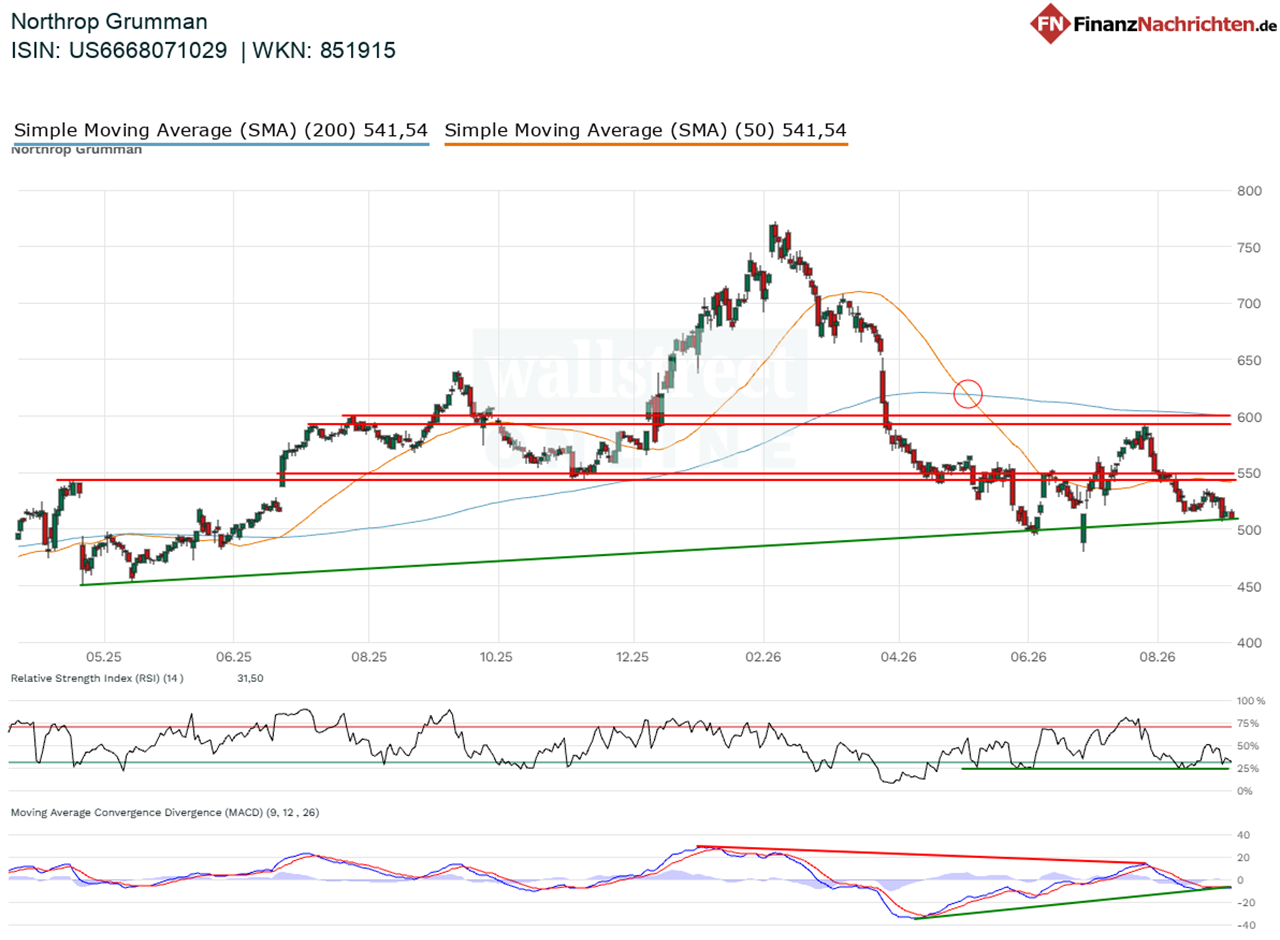Screen dimensions: 1280x940
Task: Click the RSI 25% axis label
Action: point(1249,768)
